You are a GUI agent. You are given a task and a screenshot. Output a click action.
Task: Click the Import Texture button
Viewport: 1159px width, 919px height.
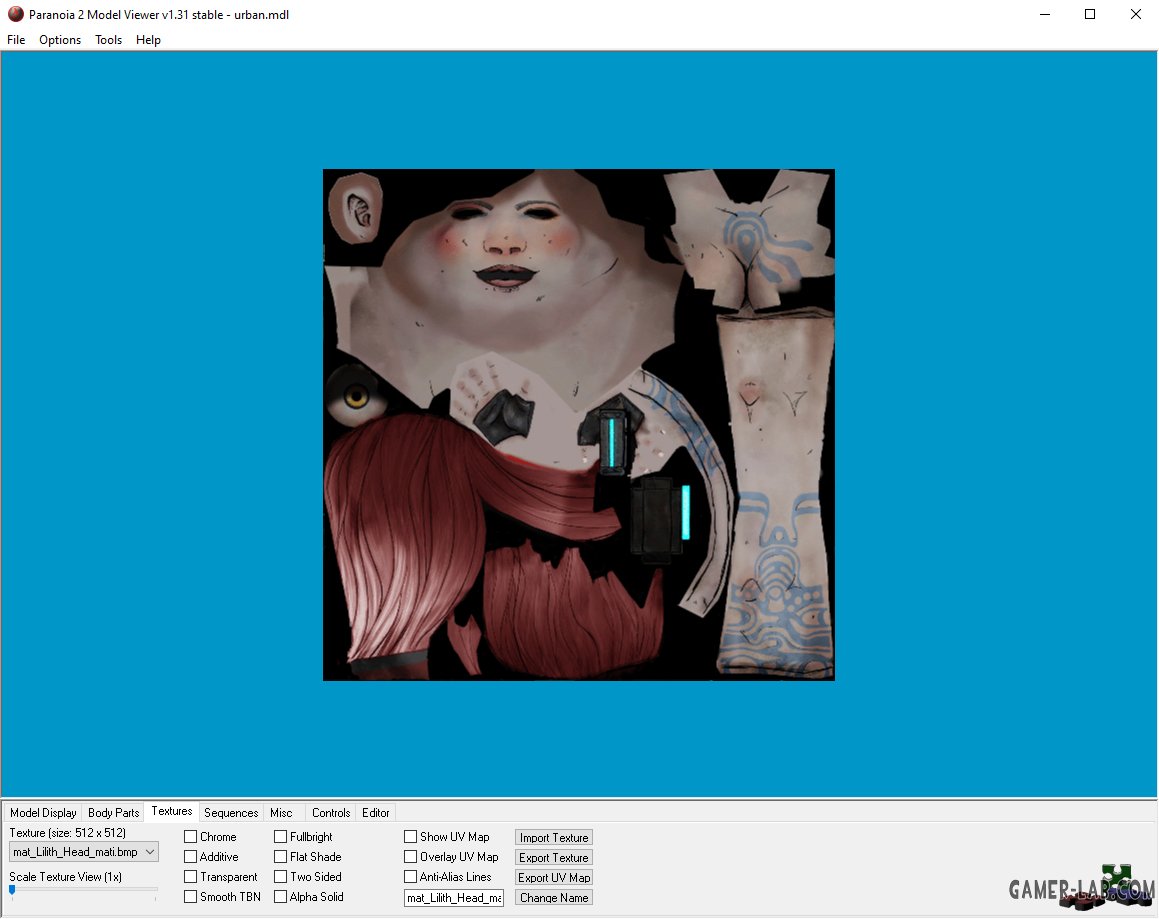[554, 838]
